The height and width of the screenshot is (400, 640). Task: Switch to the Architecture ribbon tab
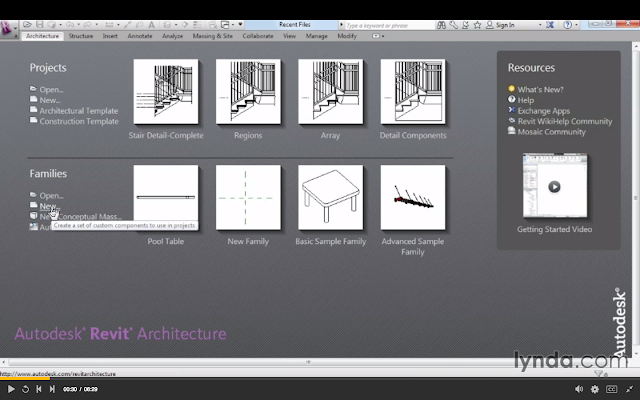tap(42, 36)
